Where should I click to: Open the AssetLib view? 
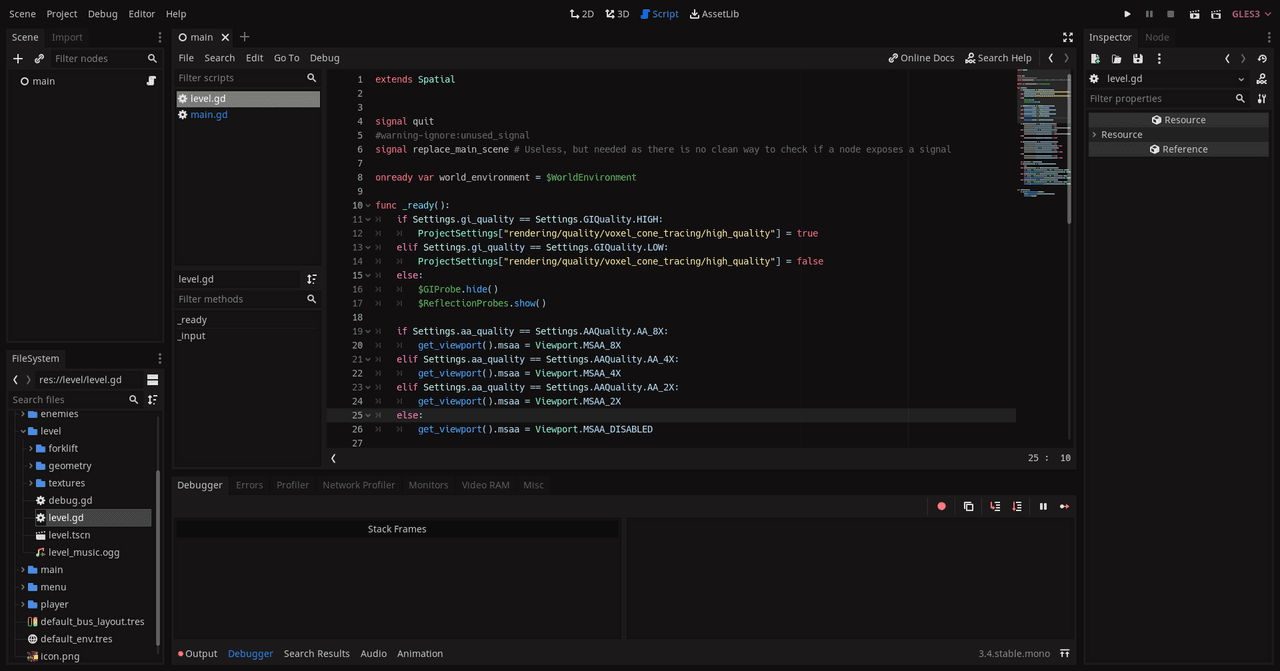[713, 14]
